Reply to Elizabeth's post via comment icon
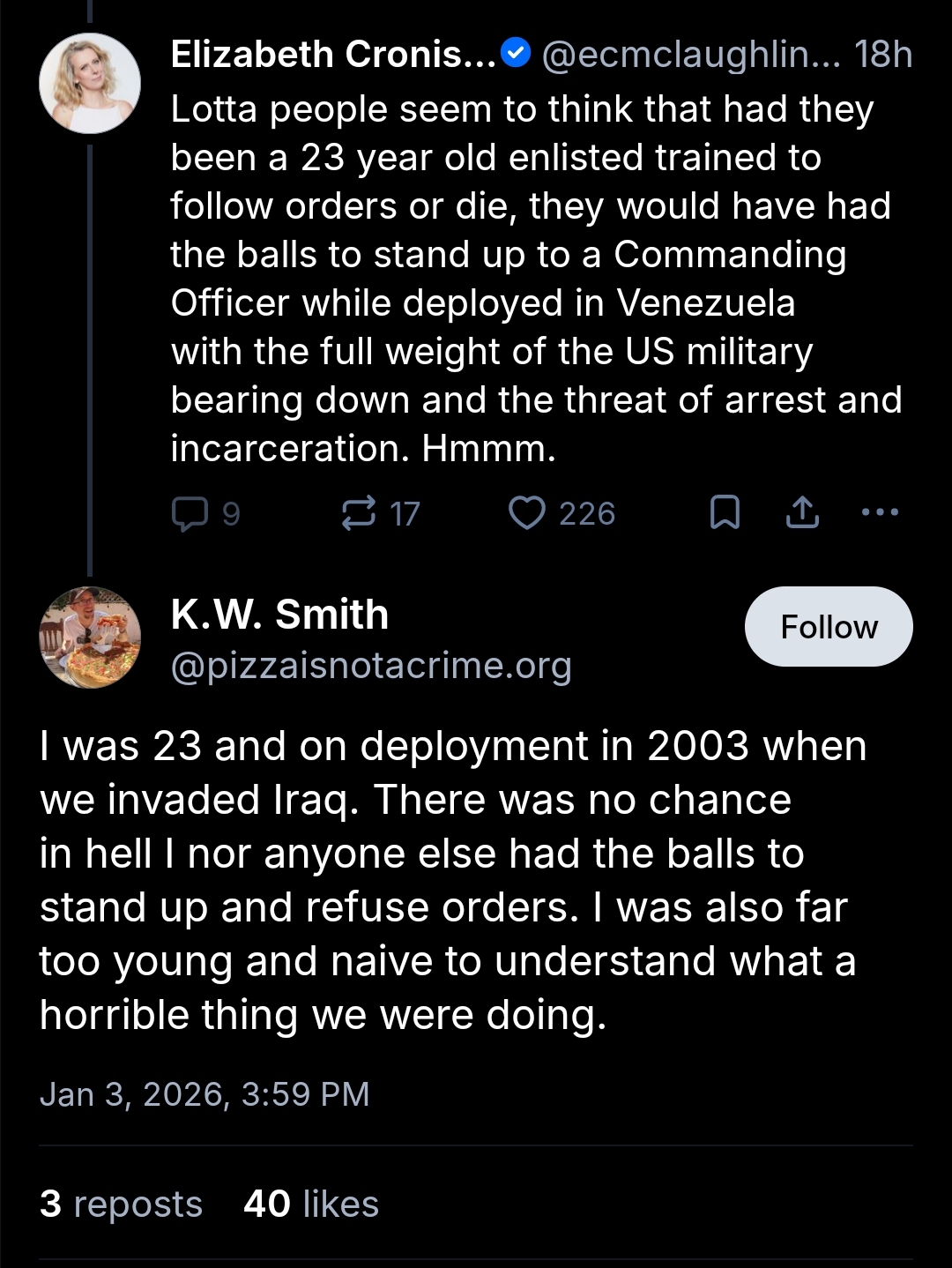 190,513
